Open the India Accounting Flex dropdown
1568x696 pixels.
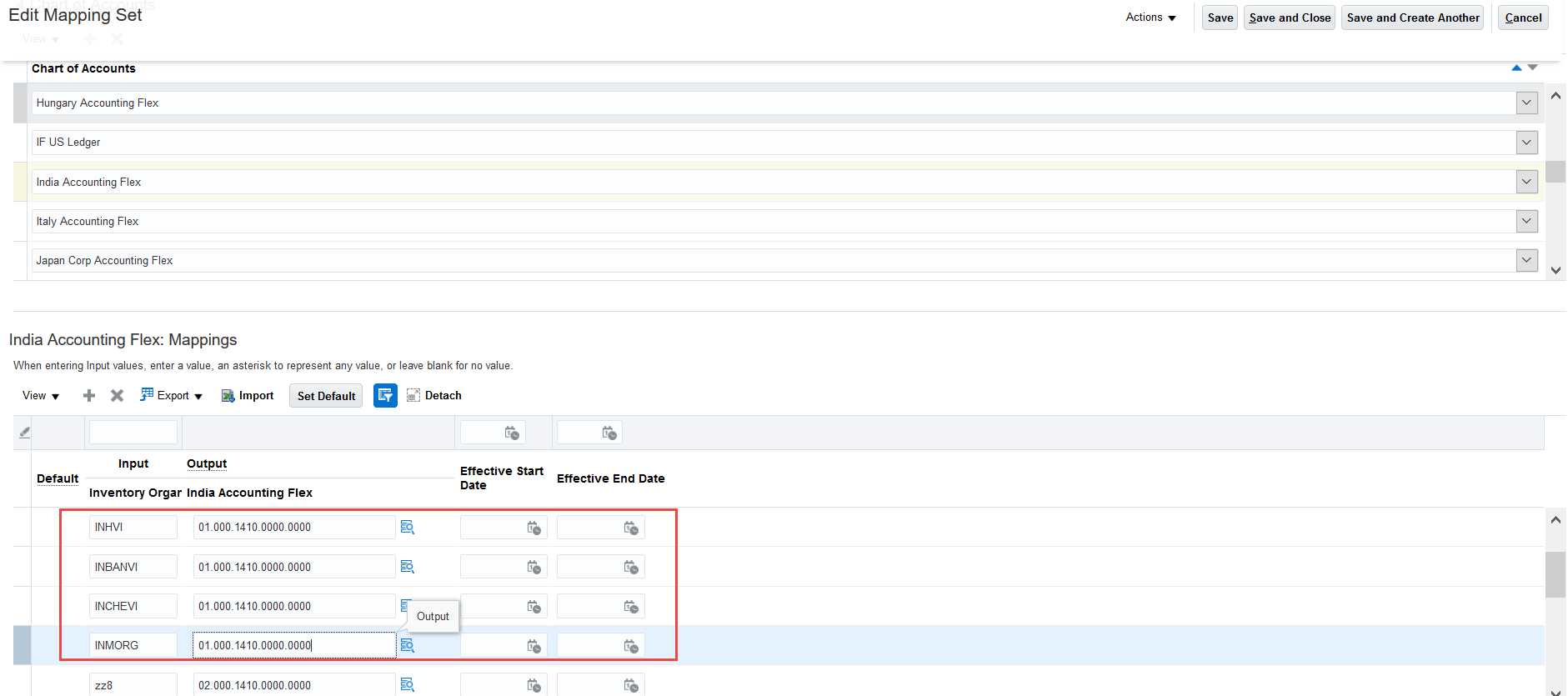point(1527,182)
